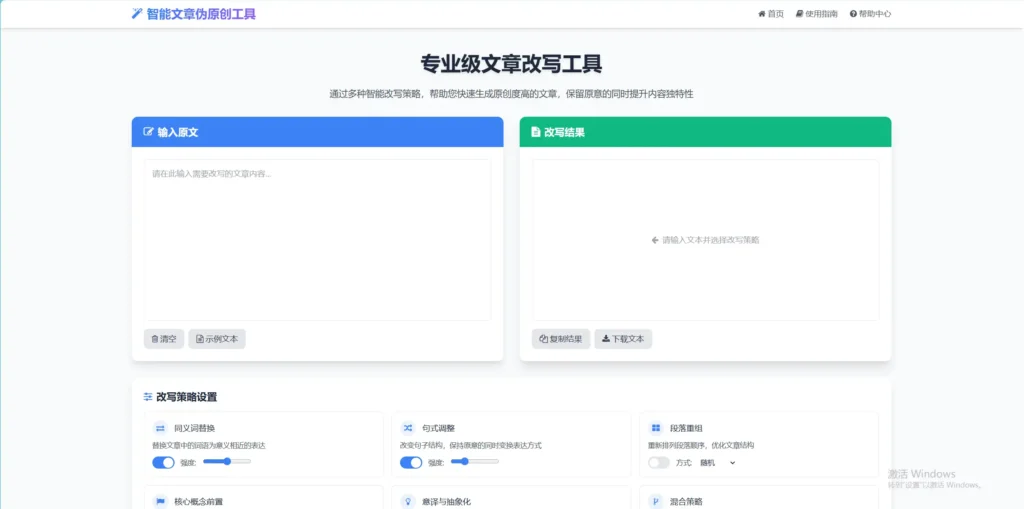
Task: Open 首页 in the top navigation
Action: (x=771, y=14)
